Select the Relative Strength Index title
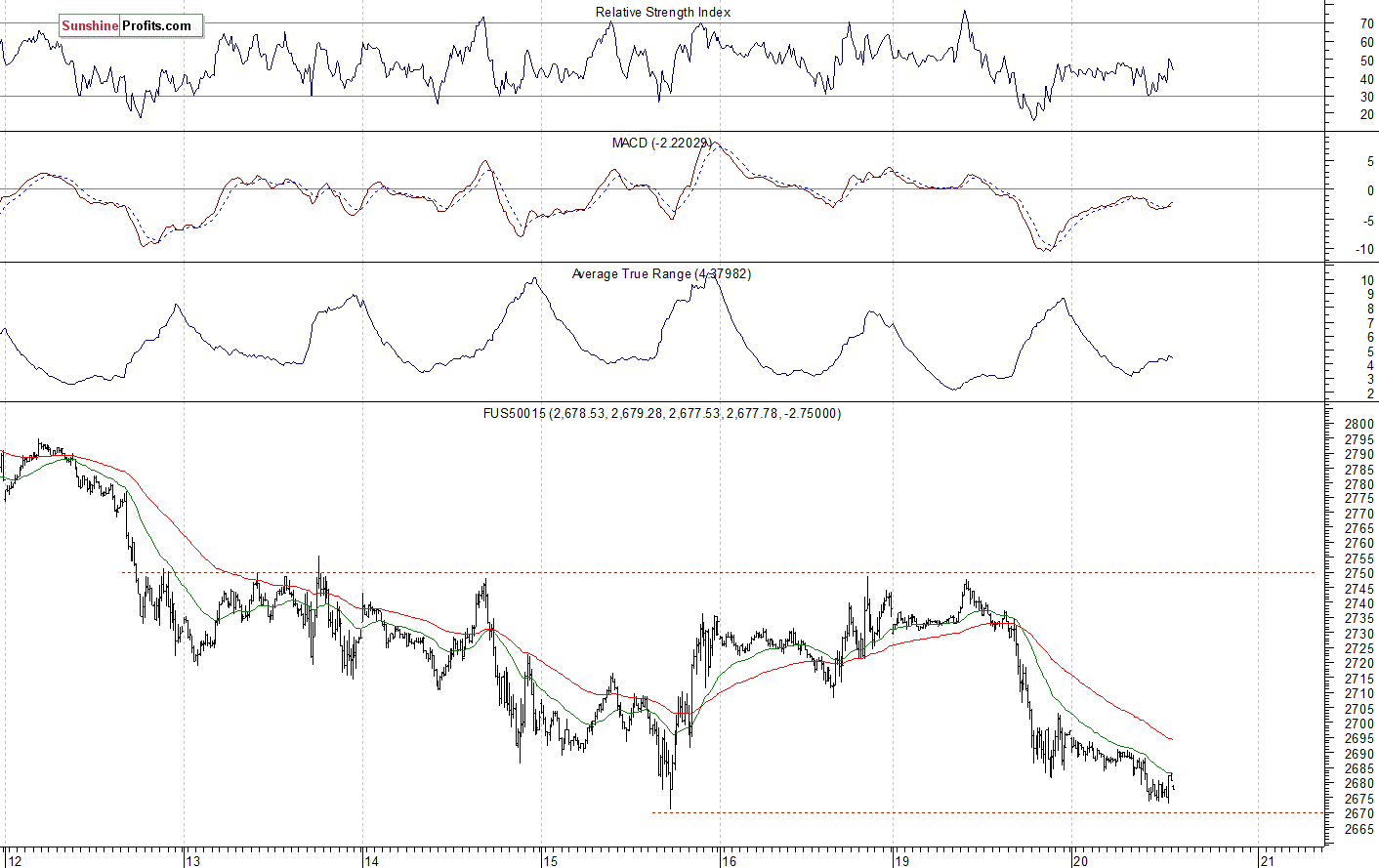This screenshot has height=868, width=1379. coord(663,12)
